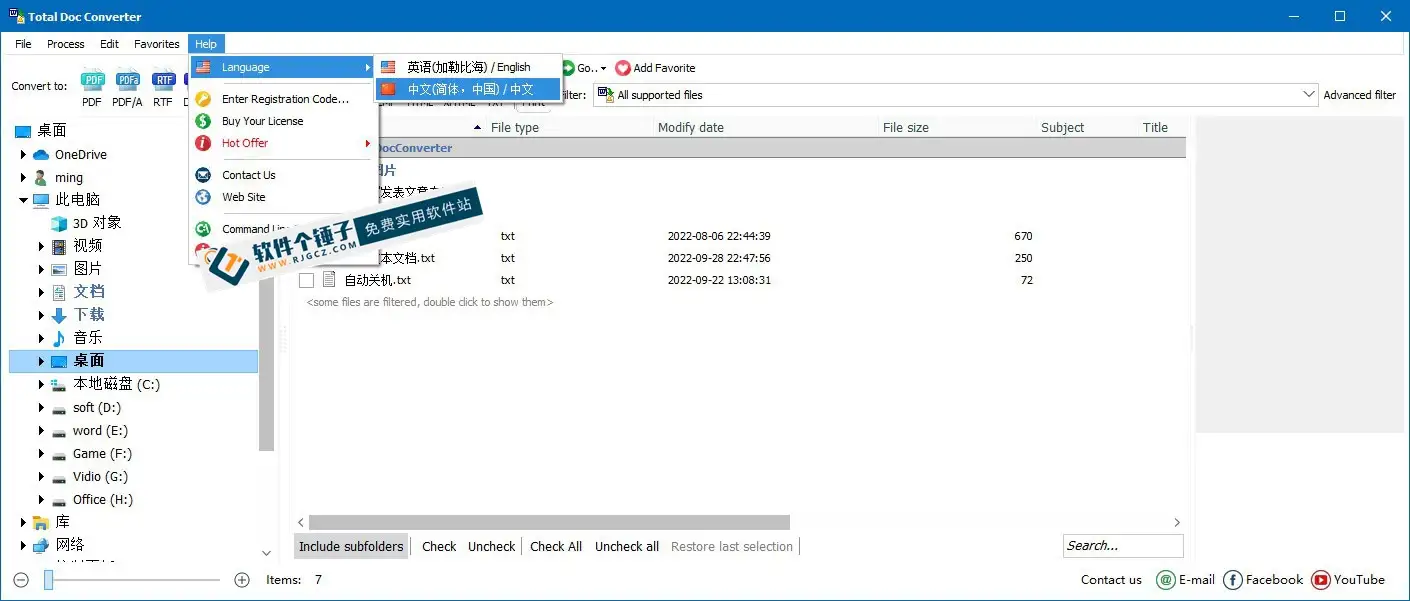Open the YouTube icon in status bar
This screenshot has width=1410, height=601.
1321,580
